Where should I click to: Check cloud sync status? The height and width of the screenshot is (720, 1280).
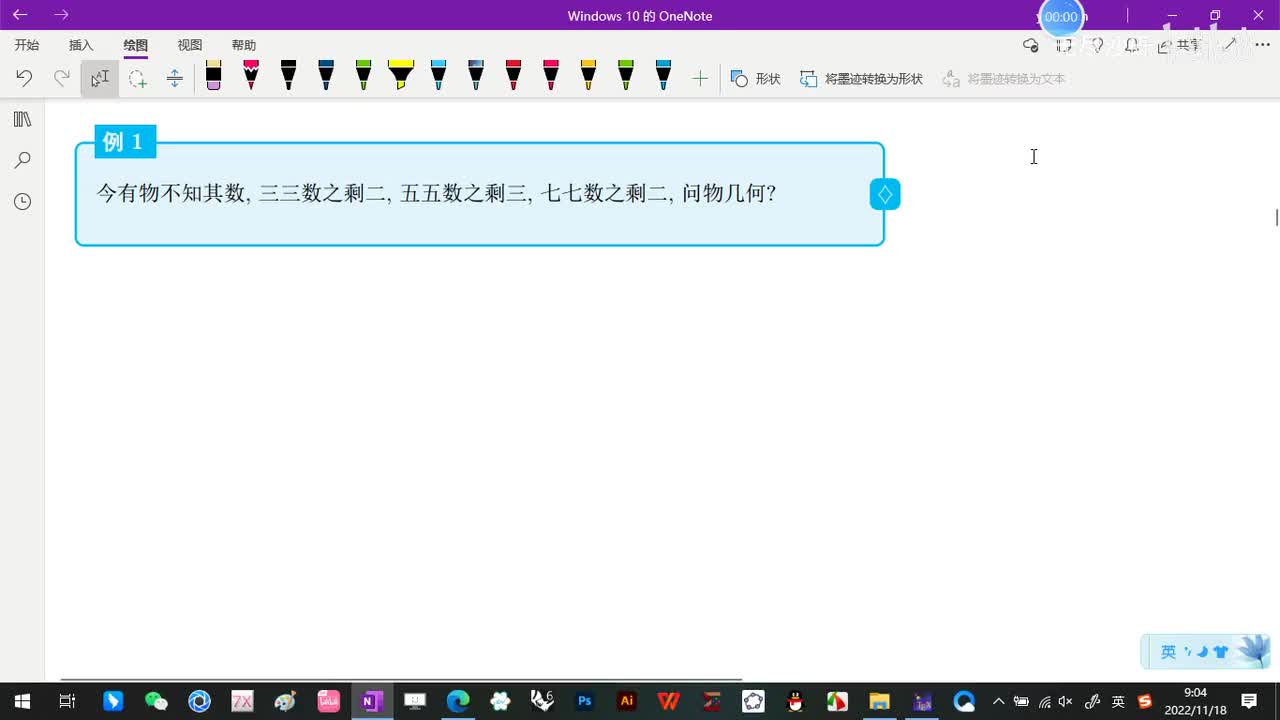point(1031,45)
